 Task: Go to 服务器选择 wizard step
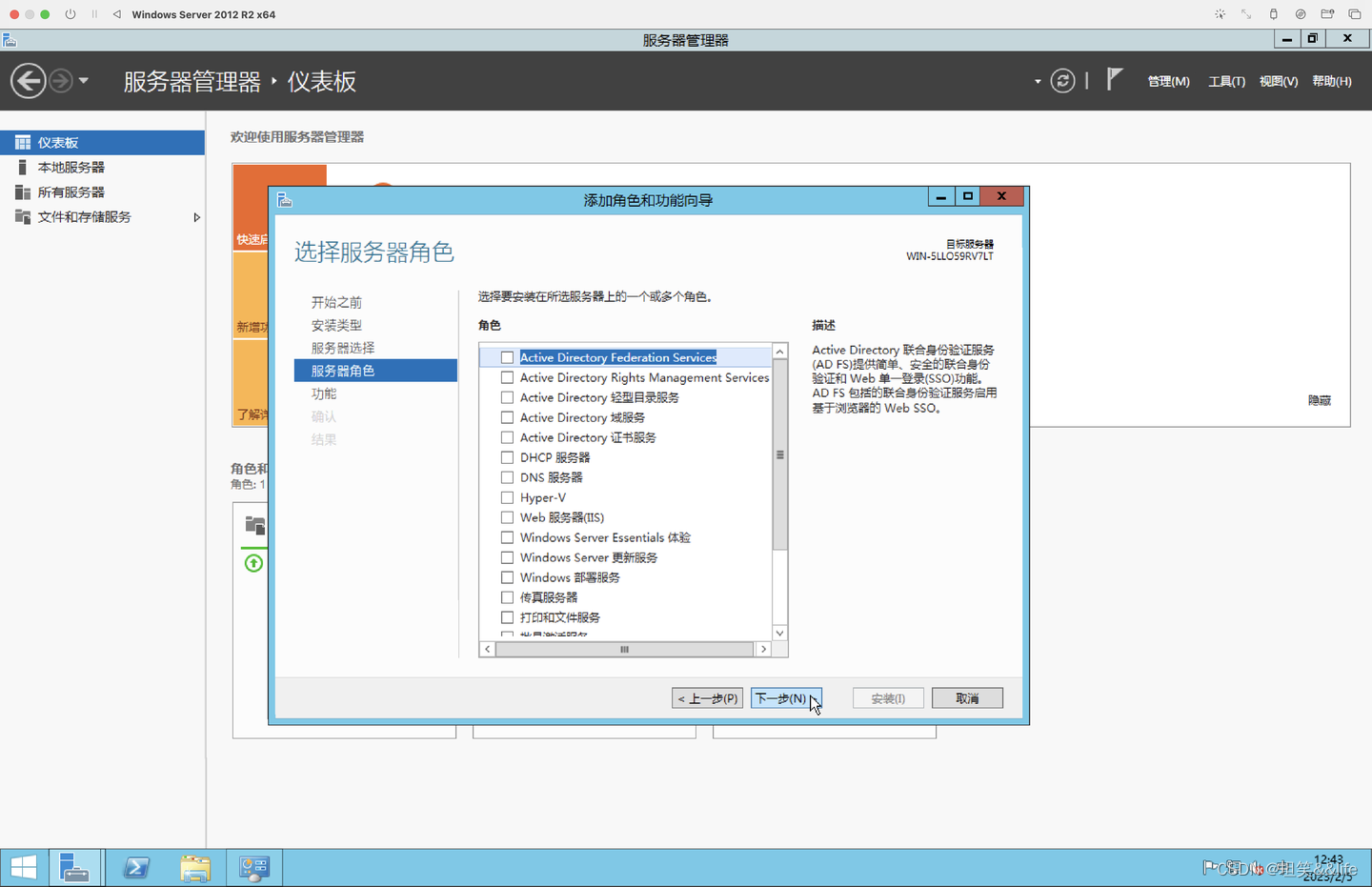click(x=343, y=348)
